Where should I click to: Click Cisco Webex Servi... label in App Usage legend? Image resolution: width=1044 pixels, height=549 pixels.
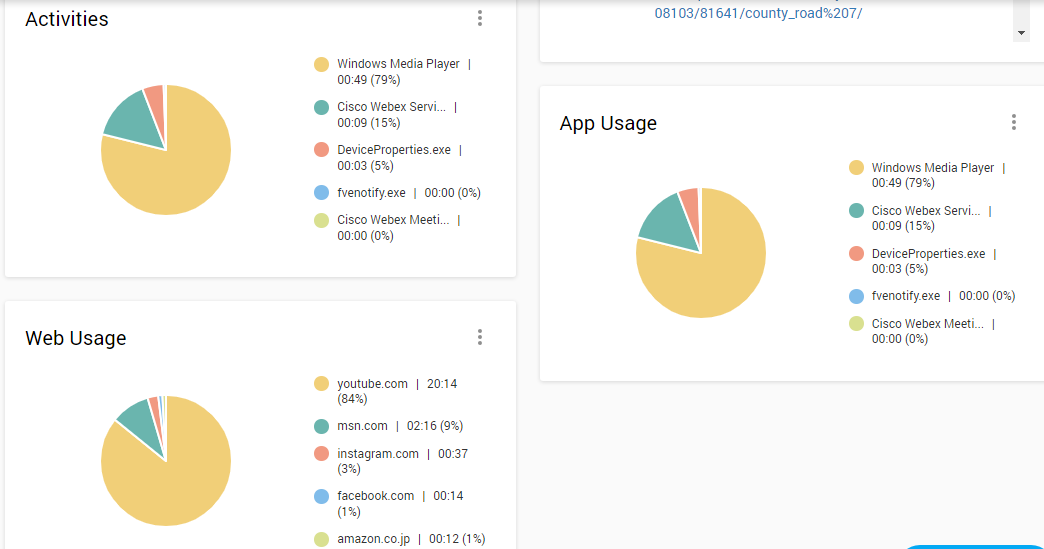point(926,211)
